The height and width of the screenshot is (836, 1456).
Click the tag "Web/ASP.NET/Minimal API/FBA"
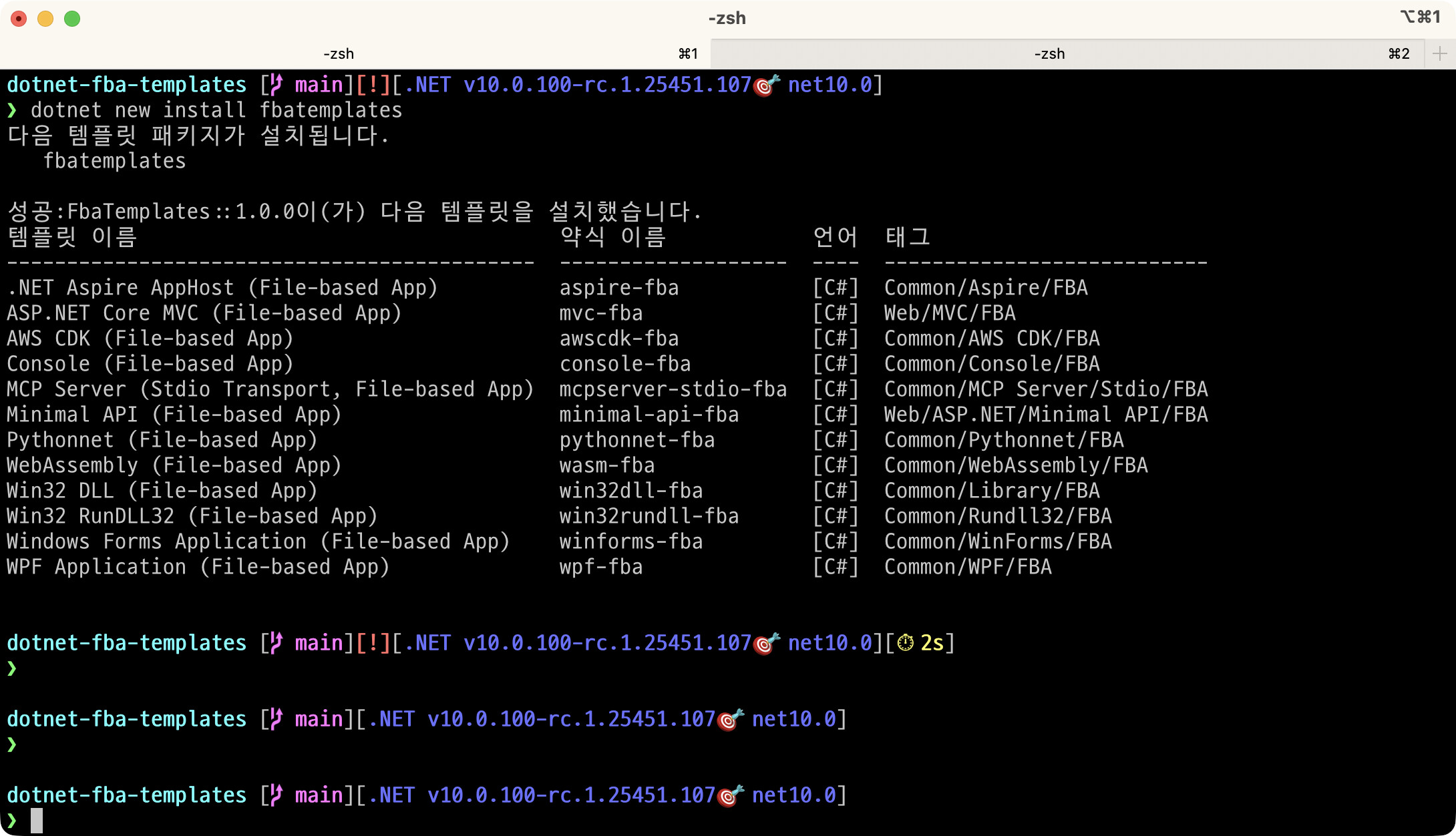point(1046,415)
